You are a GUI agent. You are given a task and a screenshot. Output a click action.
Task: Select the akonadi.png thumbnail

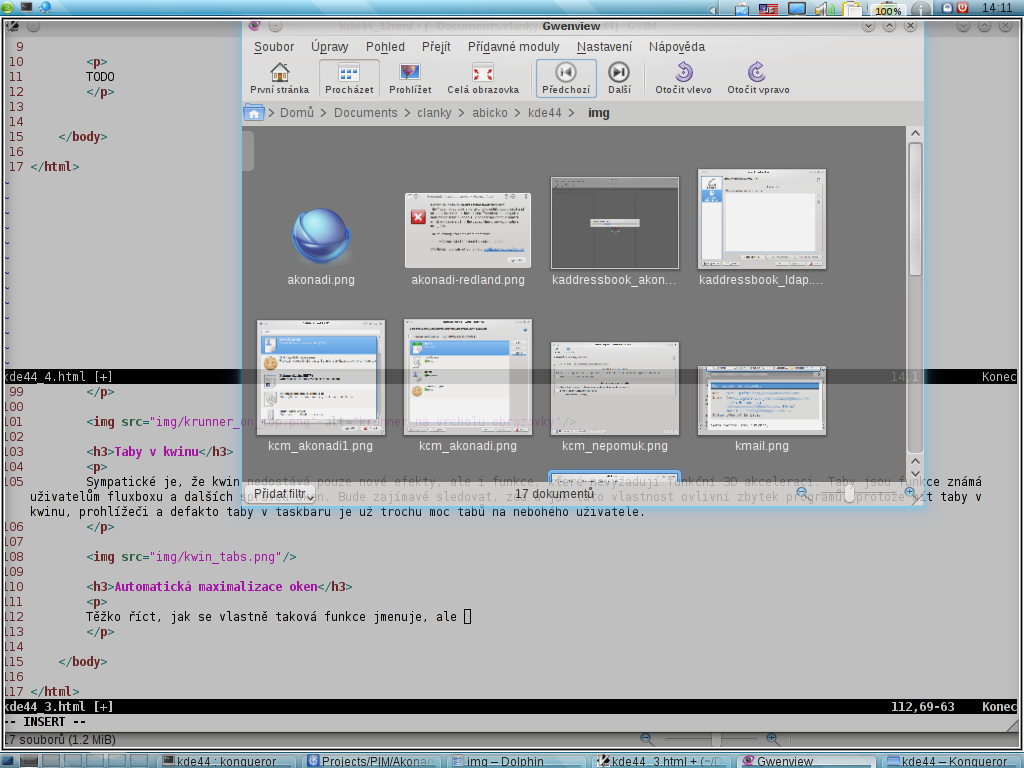click(x=321, y=236)
